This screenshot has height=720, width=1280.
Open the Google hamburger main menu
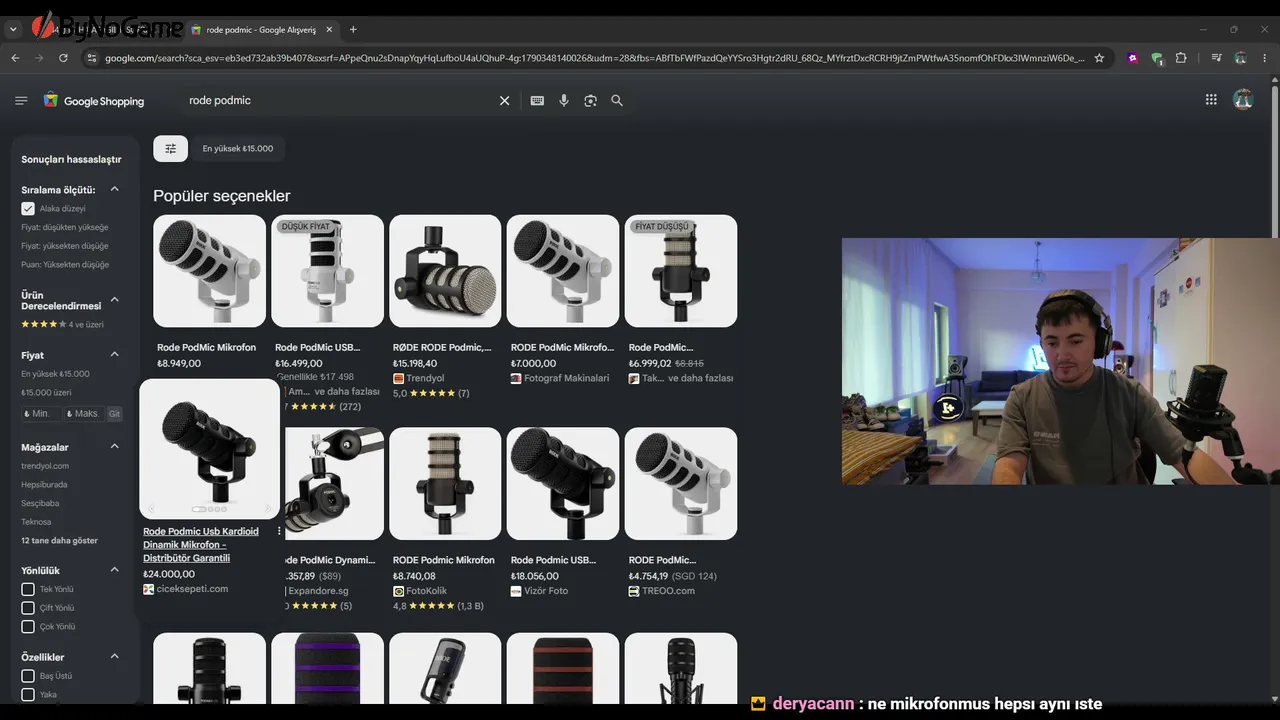[x=21, y=101]
